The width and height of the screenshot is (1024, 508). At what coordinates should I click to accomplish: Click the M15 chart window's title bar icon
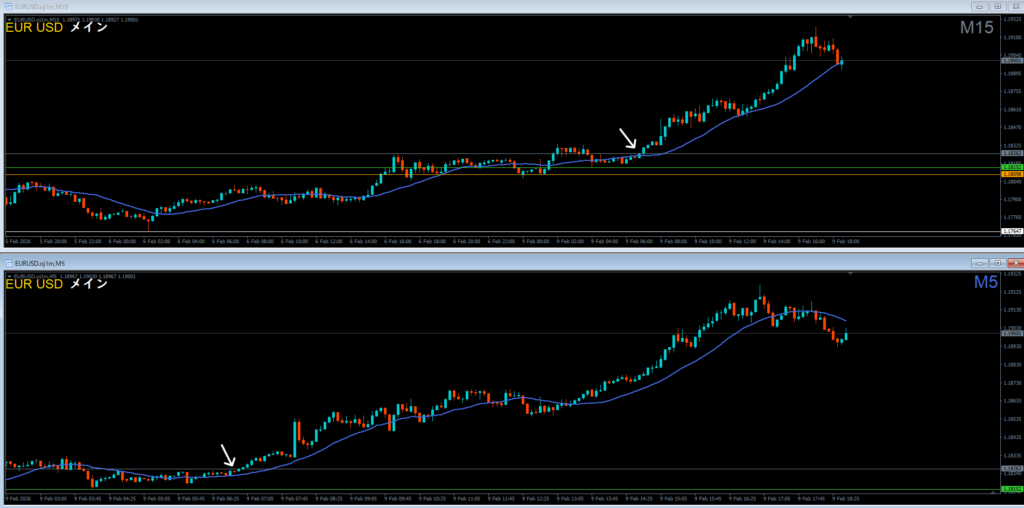point(6,5)
